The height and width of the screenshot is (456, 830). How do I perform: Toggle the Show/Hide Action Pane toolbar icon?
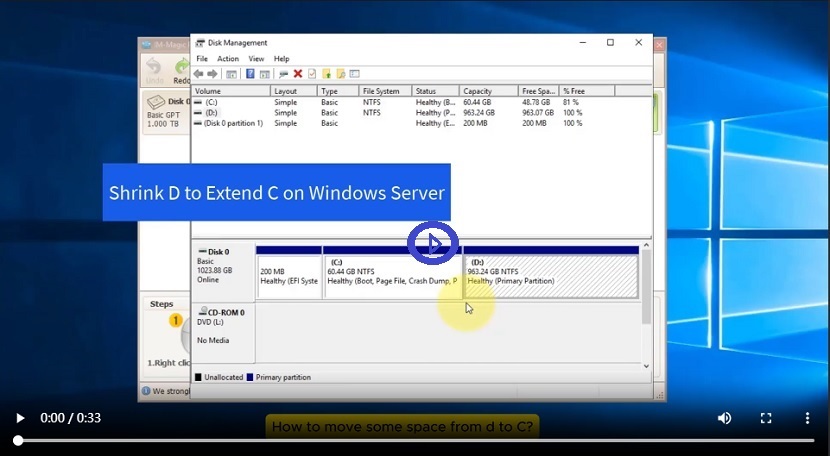click(x=264, y=74)
